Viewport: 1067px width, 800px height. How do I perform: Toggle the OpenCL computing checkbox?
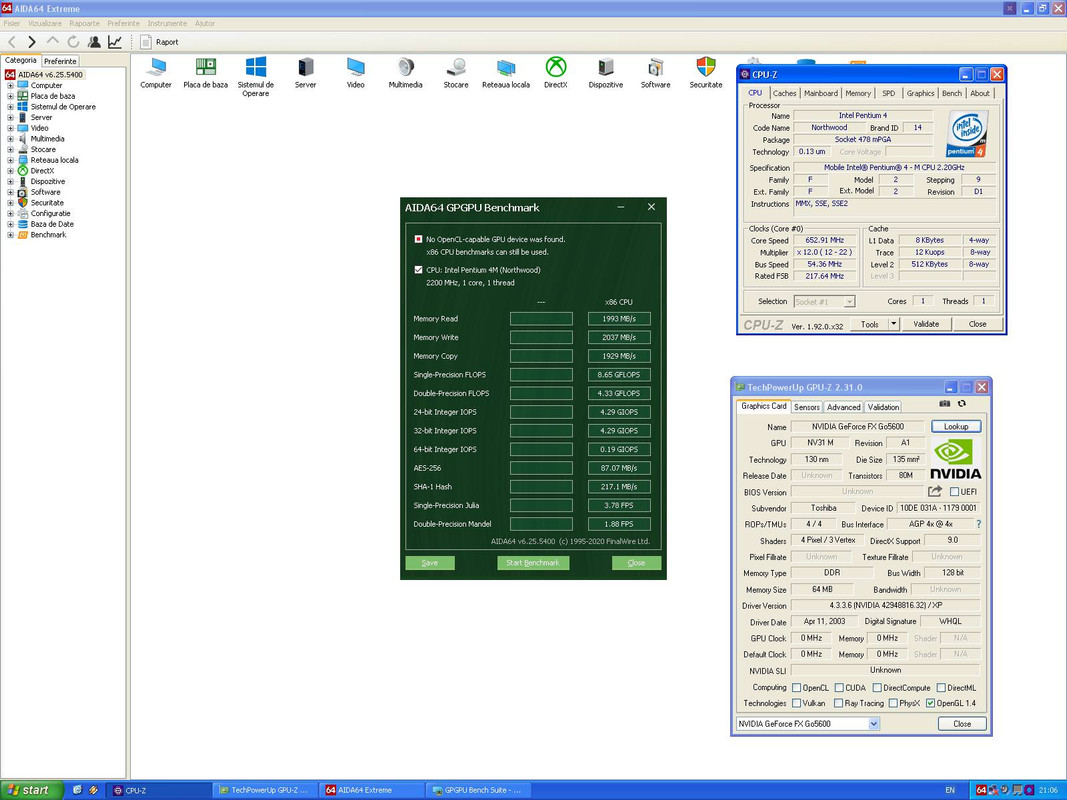pyautogui.click(x=796, y=688)
